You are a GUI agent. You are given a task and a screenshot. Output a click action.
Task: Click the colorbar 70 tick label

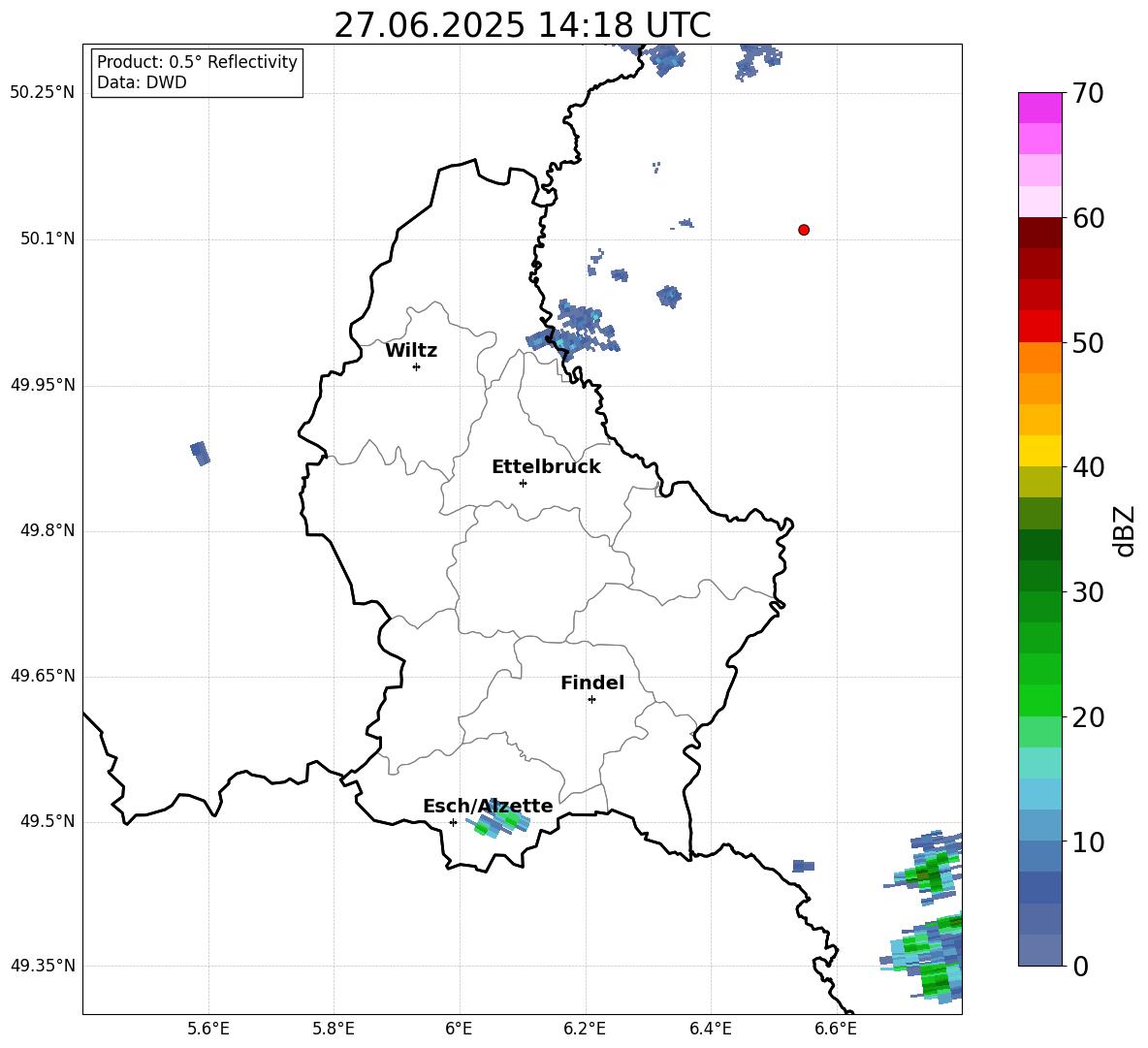click(1088, 93)
